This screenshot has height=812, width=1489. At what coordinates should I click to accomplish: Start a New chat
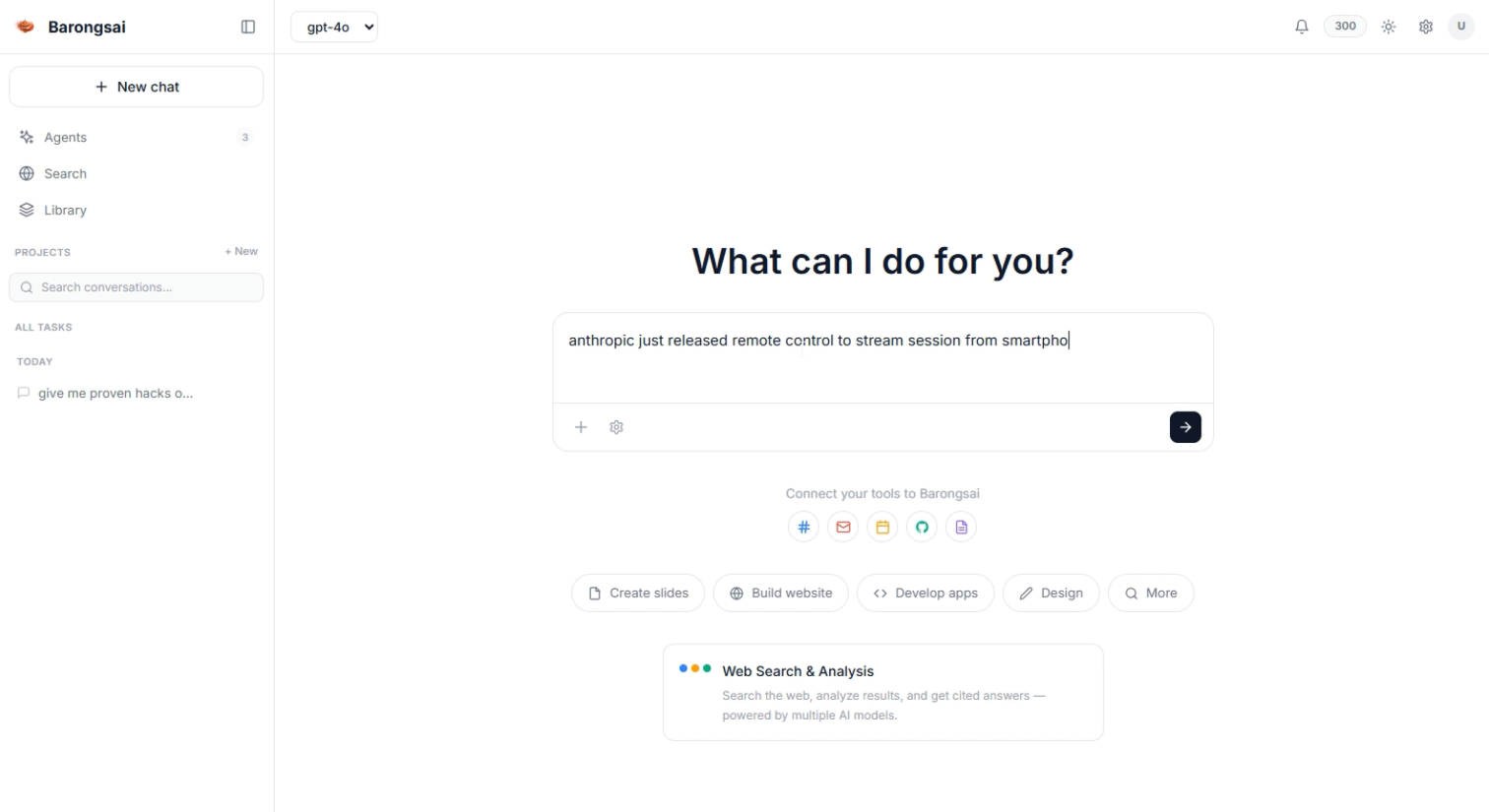[136, 87]
